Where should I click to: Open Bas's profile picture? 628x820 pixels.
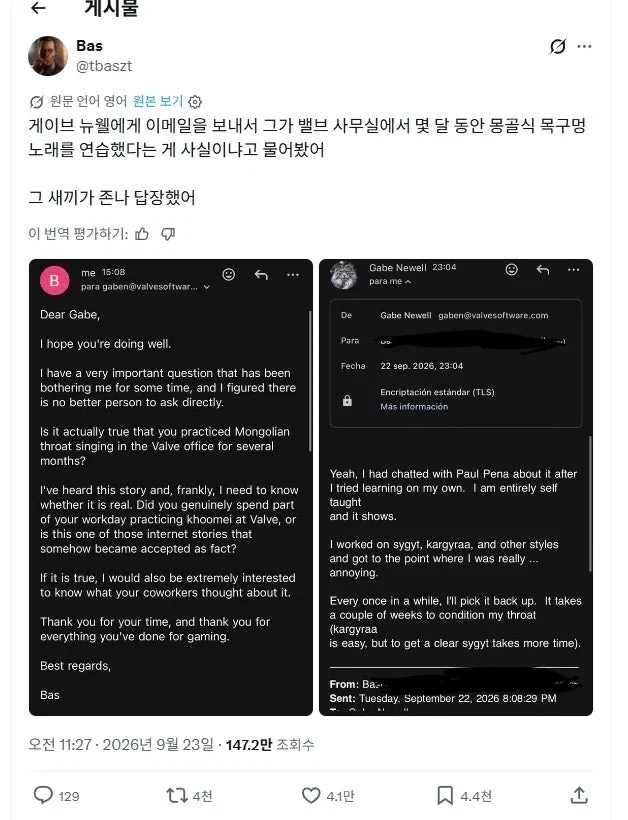pyautogui.click(x=48, y=55)
